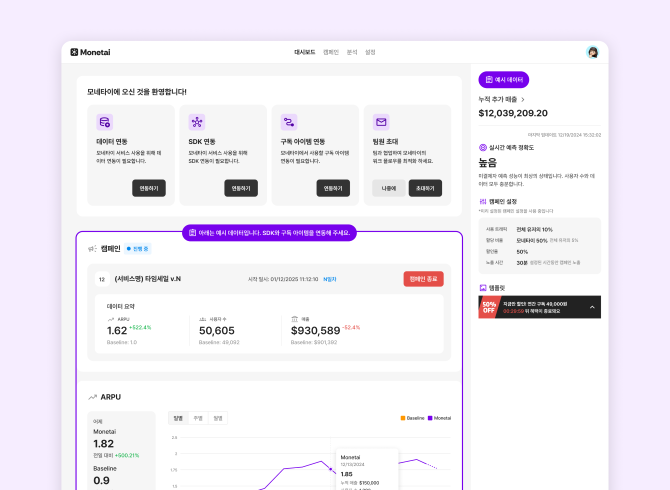670x490 pixels.
Task: Click the 50% OFF template banner
Action: [539, 307]
